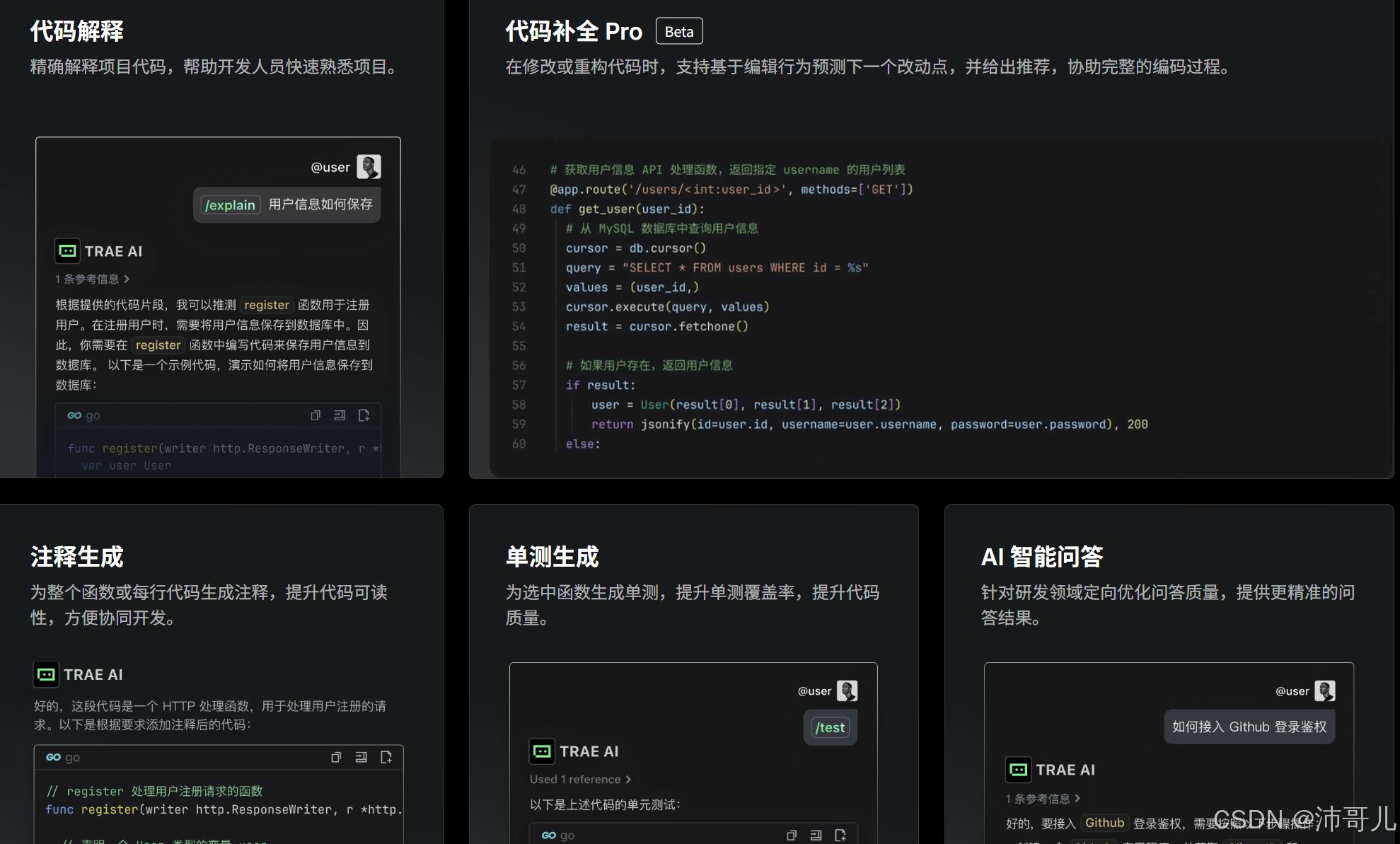Click code line 51 with the SELECT query
Screen dimensions: 1400x844
coord(717,268)
